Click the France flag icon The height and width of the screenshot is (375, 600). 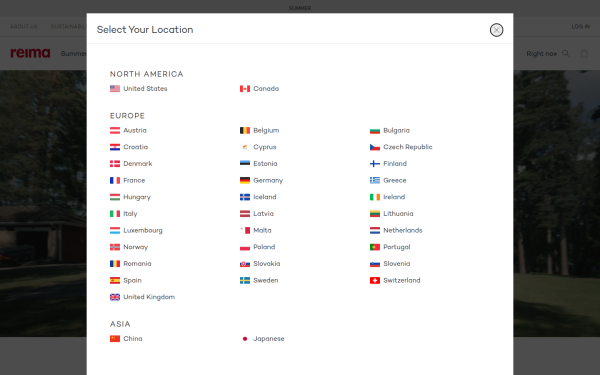coord(115,181)
